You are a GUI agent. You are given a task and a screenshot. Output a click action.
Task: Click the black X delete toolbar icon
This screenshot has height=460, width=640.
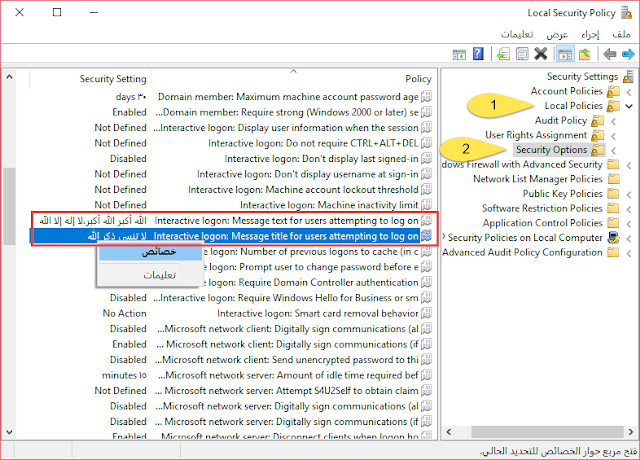tap(540, 54)
